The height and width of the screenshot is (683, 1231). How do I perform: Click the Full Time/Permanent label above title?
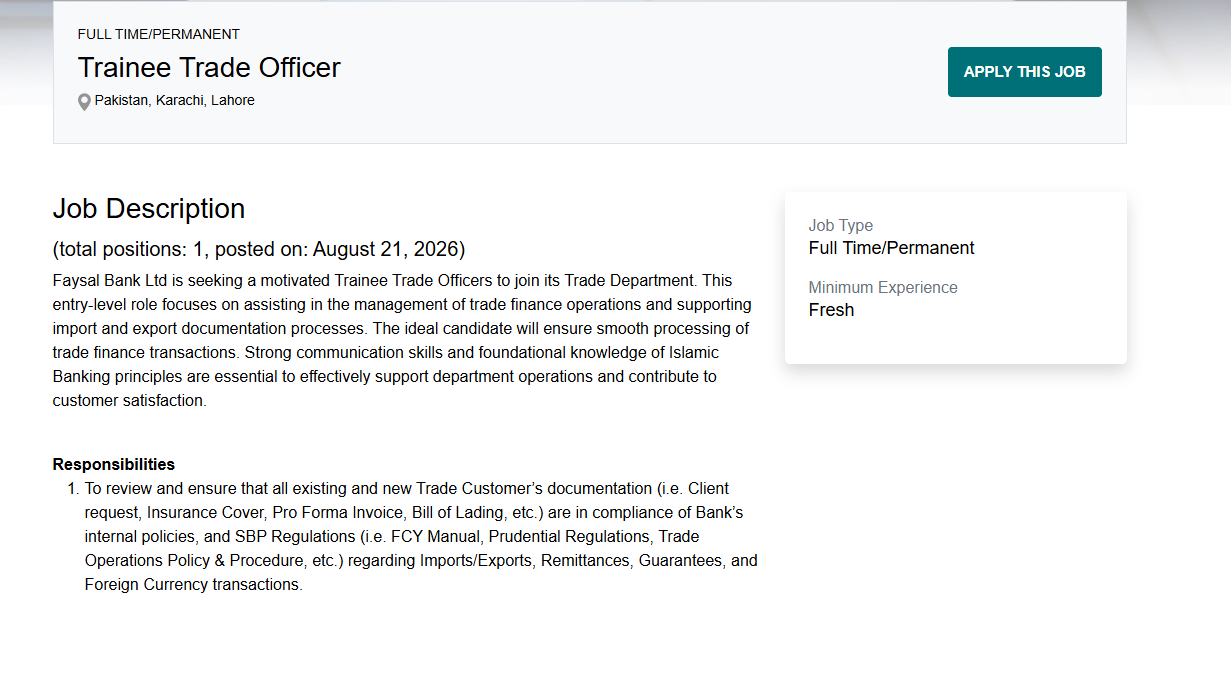point(159,34)
